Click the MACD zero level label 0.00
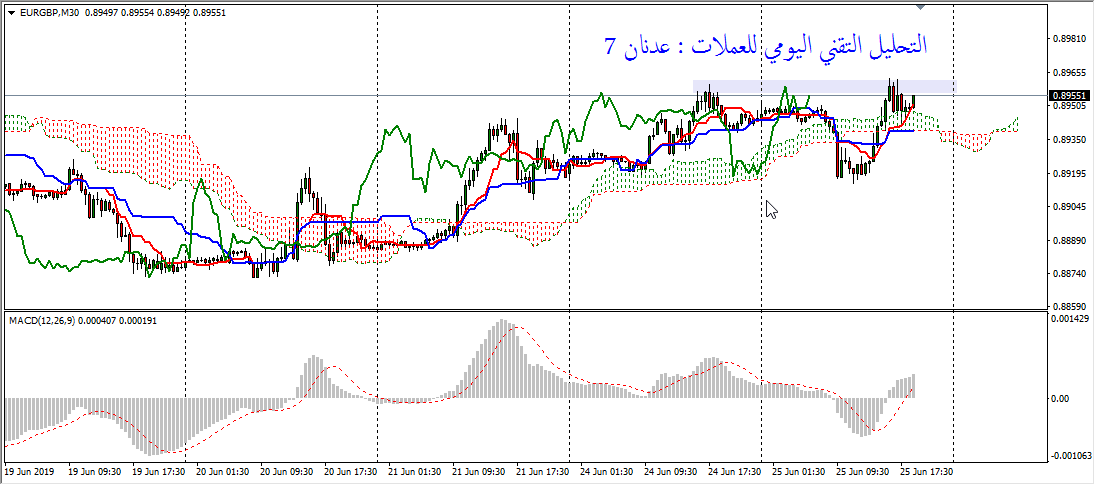Screen dimensions: 1095x485 1061,398
